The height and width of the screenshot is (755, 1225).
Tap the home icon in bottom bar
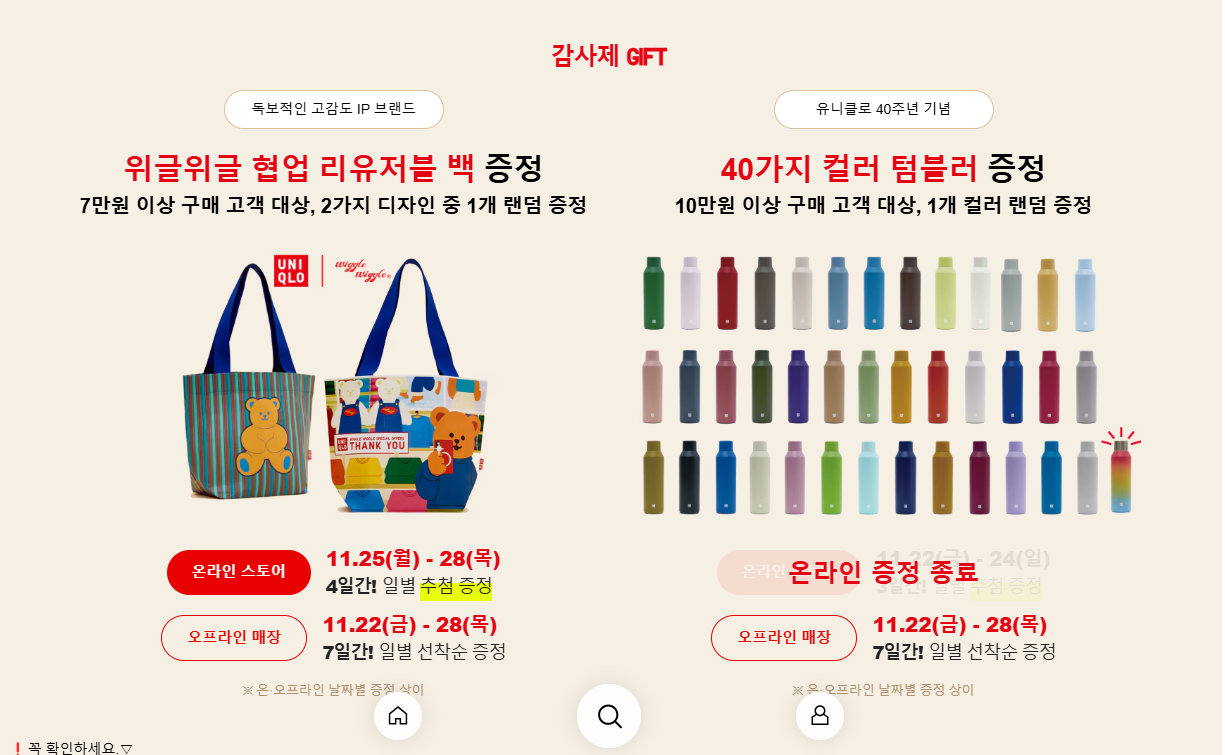(x=398, y=716)
